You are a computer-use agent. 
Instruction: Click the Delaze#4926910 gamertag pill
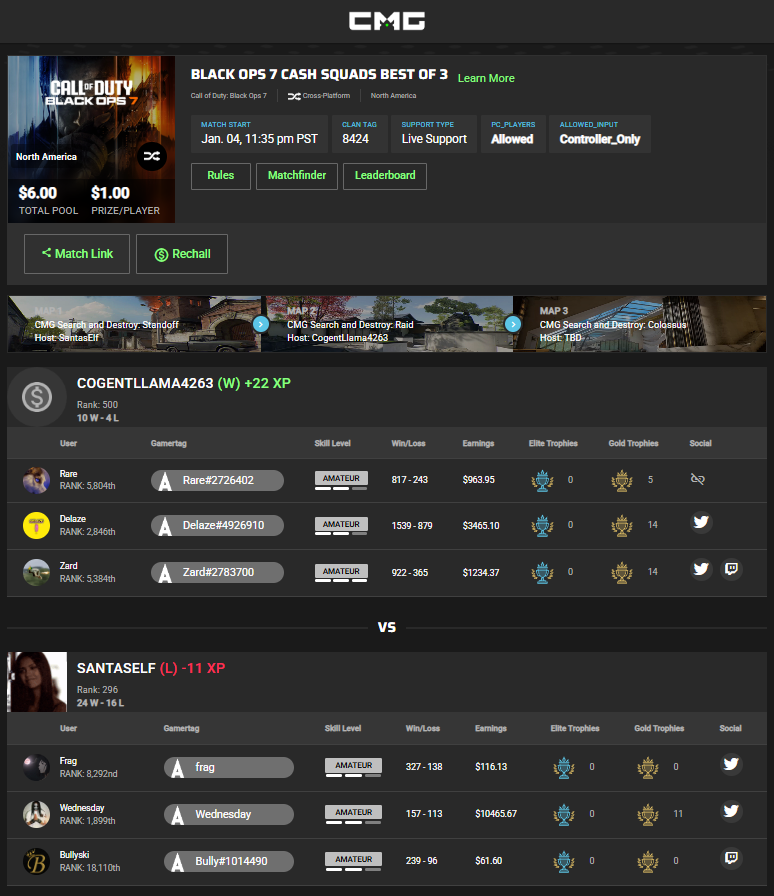(x=217, y=526)
